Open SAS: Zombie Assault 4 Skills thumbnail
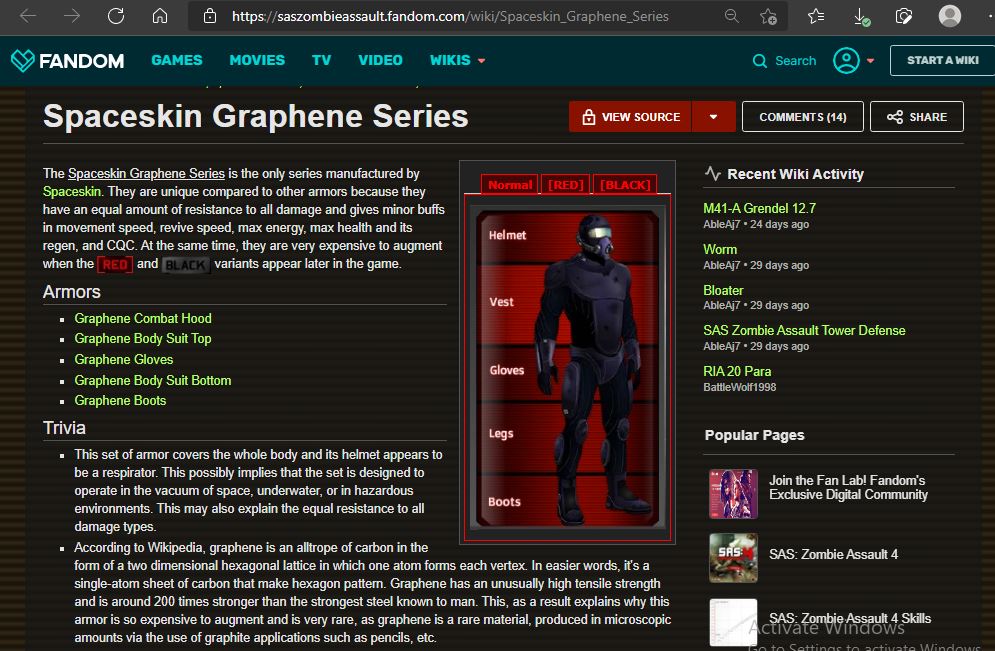 733,622
